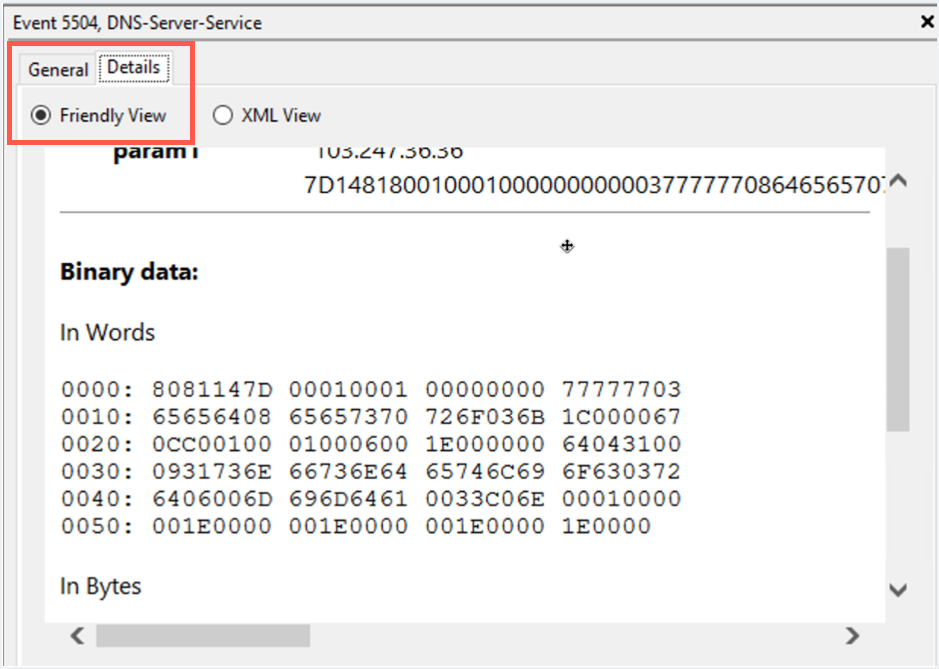Click the "In Bytes" label
Viewport: 939px width, 669px height.
100,586
